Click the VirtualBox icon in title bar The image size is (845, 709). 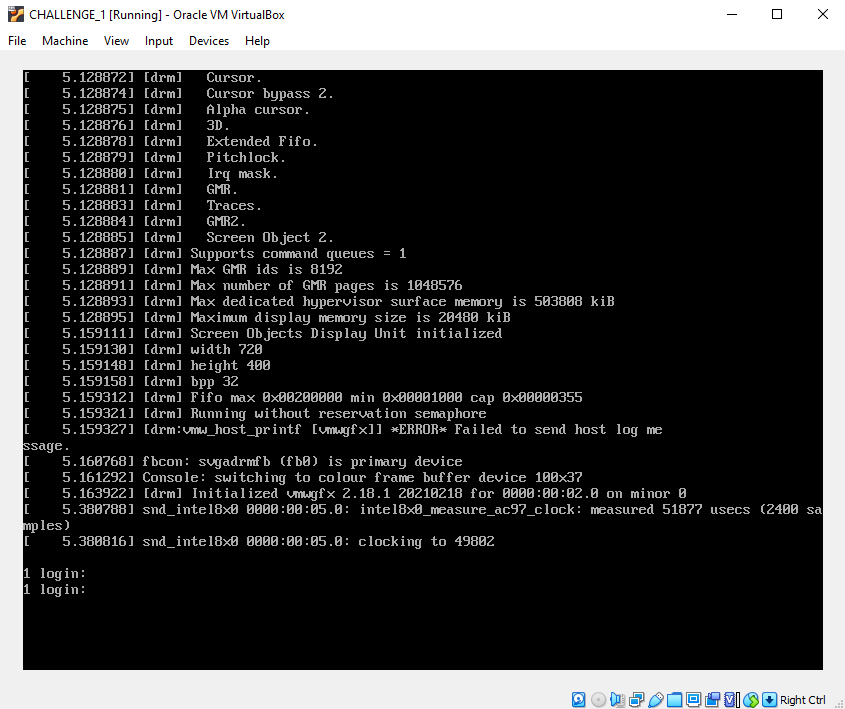[x=16, y=15]
